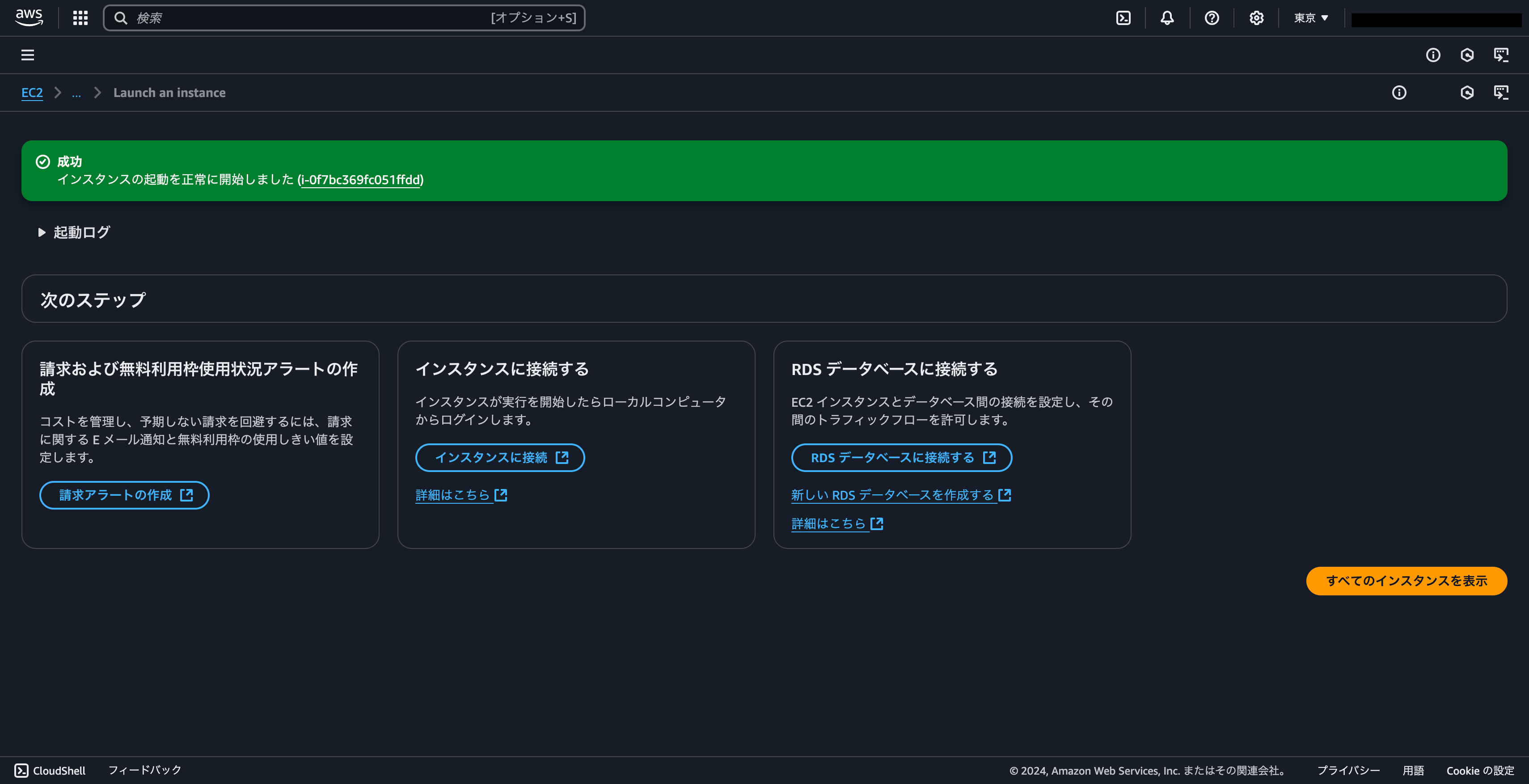The width and height of the screenshot is (1529, 784).
Task: Open the フィードバック footer item
Action: [144, 770]
